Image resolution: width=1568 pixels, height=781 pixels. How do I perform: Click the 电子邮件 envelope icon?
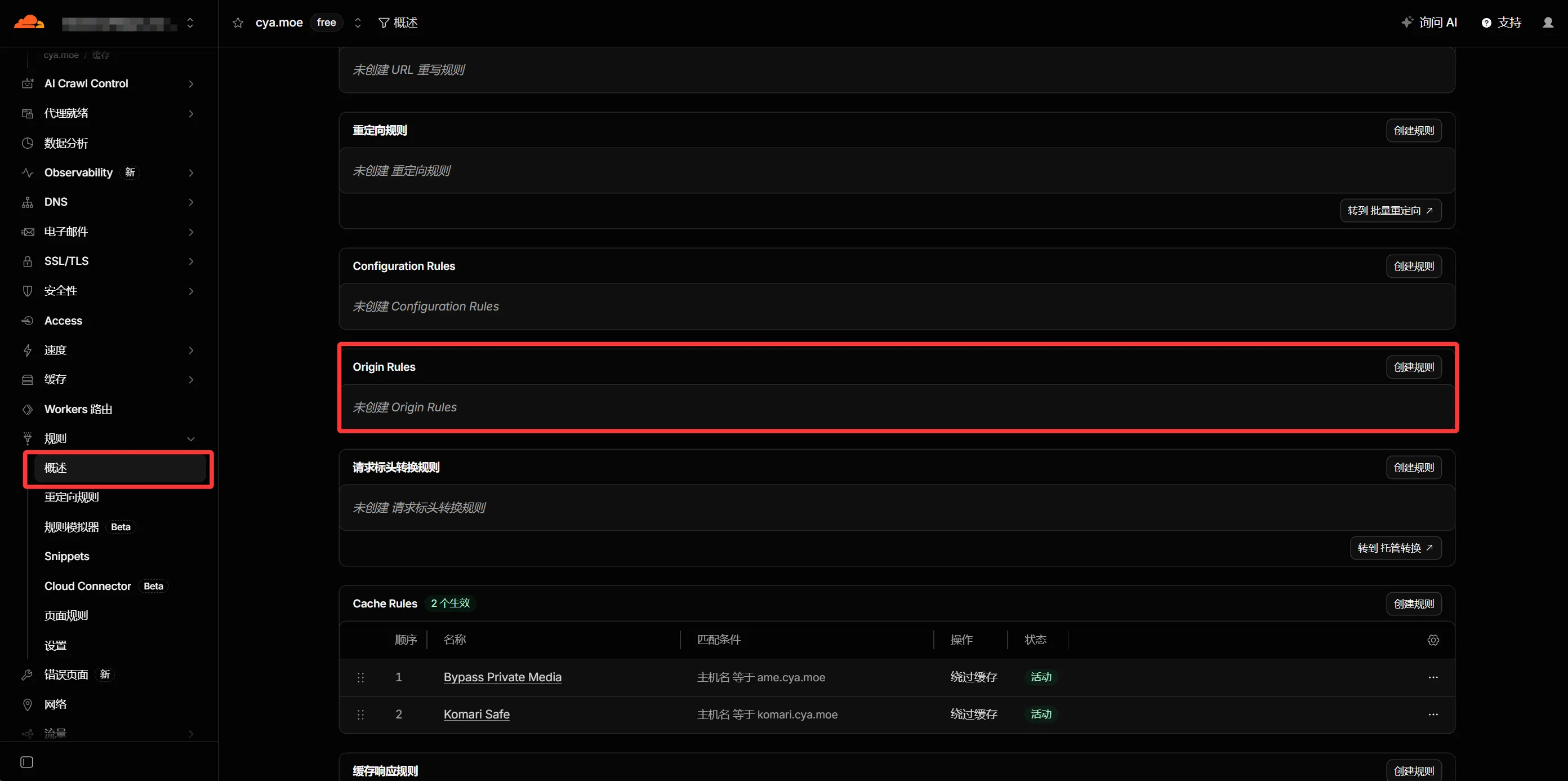[28, 232]
